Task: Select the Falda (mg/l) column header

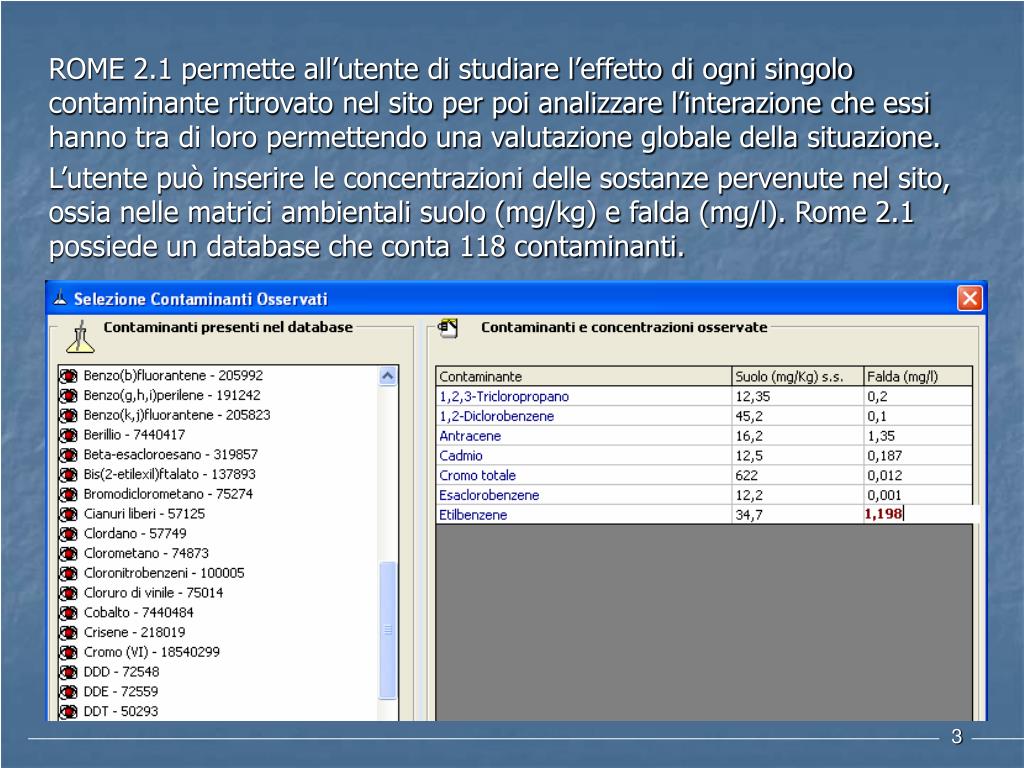Action: pyautogui.click(x=918, y=376)
